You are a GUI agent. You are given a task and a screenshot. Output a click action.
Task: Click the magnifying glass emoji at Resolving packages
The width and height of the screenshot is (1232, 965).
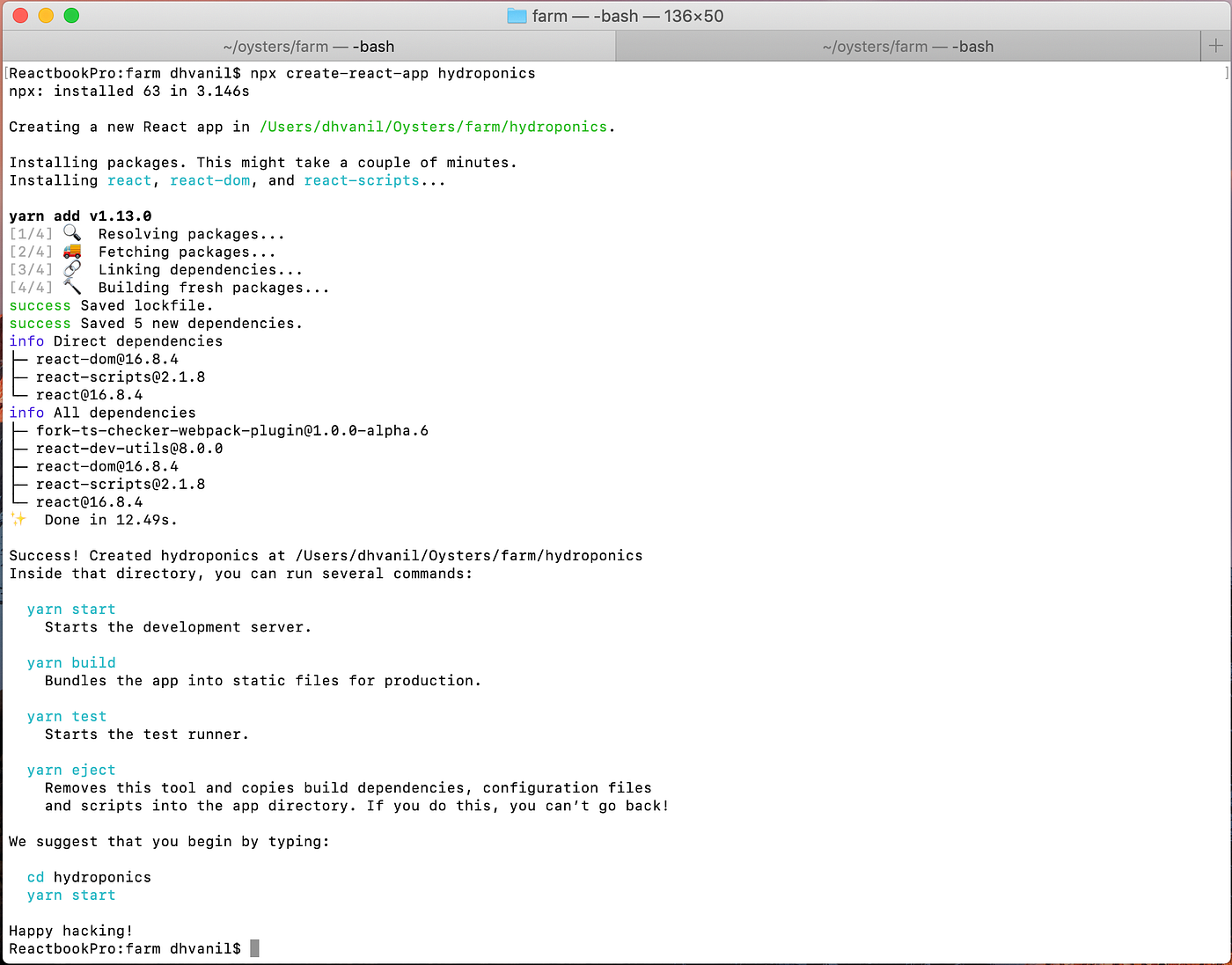coord(72,233)
